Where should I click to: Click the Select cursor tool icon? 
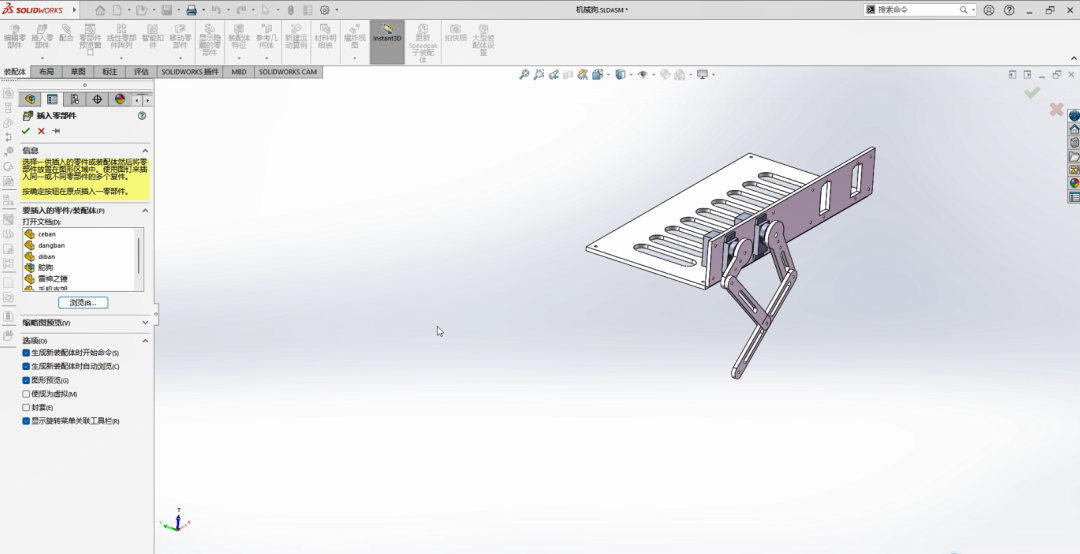(x=265, y=10)
